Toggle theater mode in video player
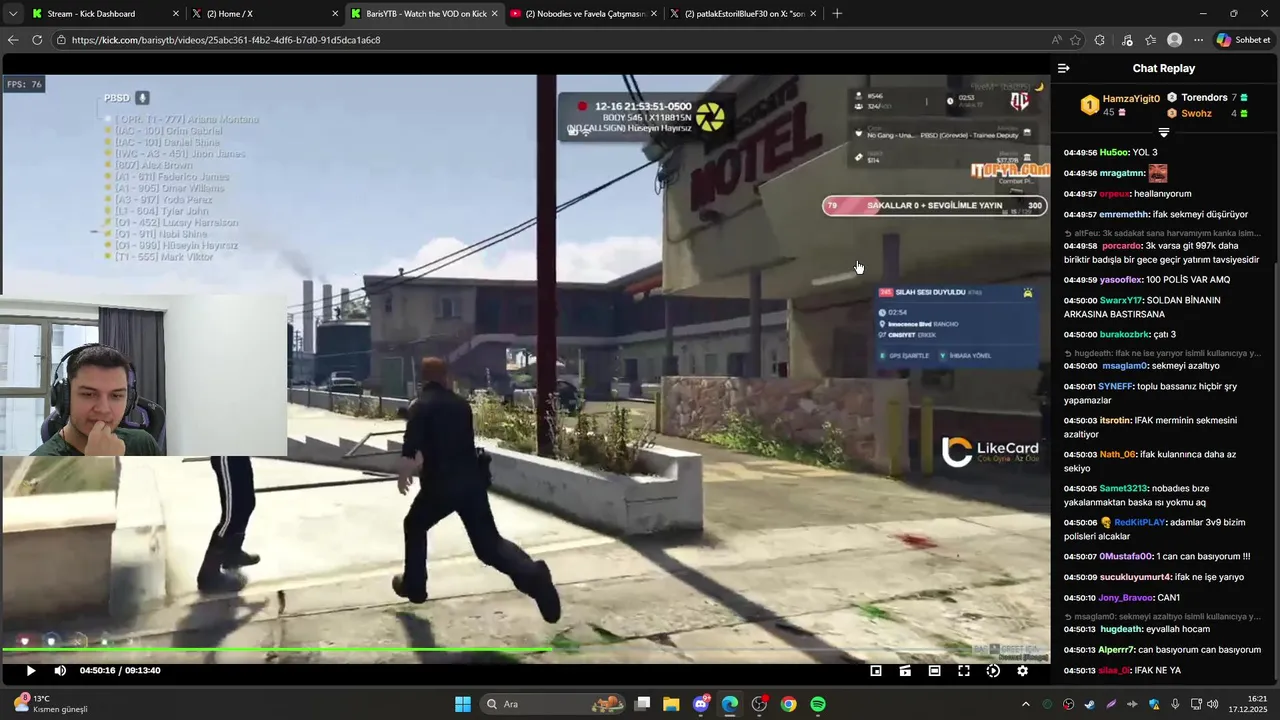The height and width of the screenshot is (720, 1280). pos(934,671)
